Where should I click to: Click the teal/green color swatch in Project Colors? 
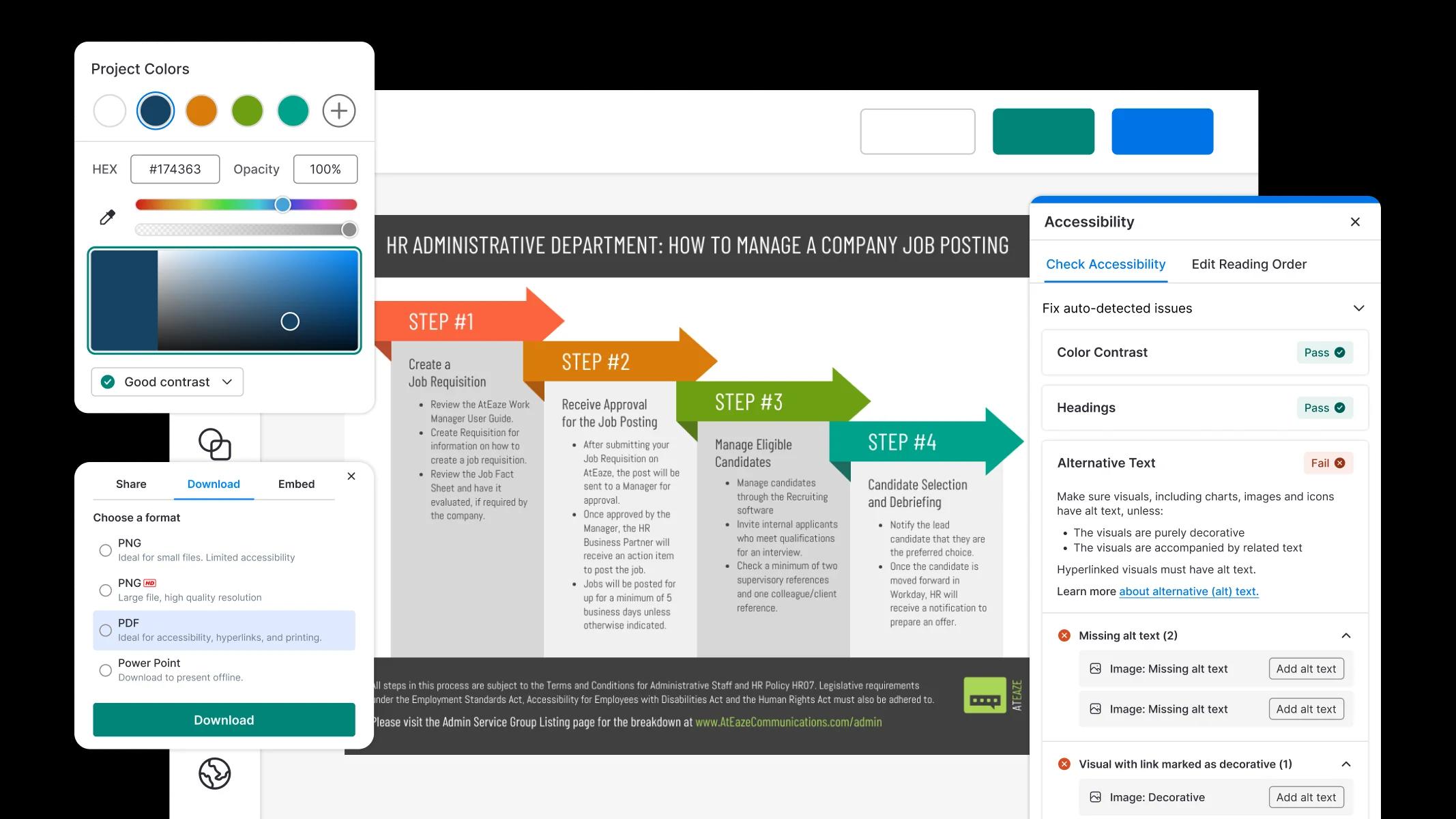tap(294, 110)
